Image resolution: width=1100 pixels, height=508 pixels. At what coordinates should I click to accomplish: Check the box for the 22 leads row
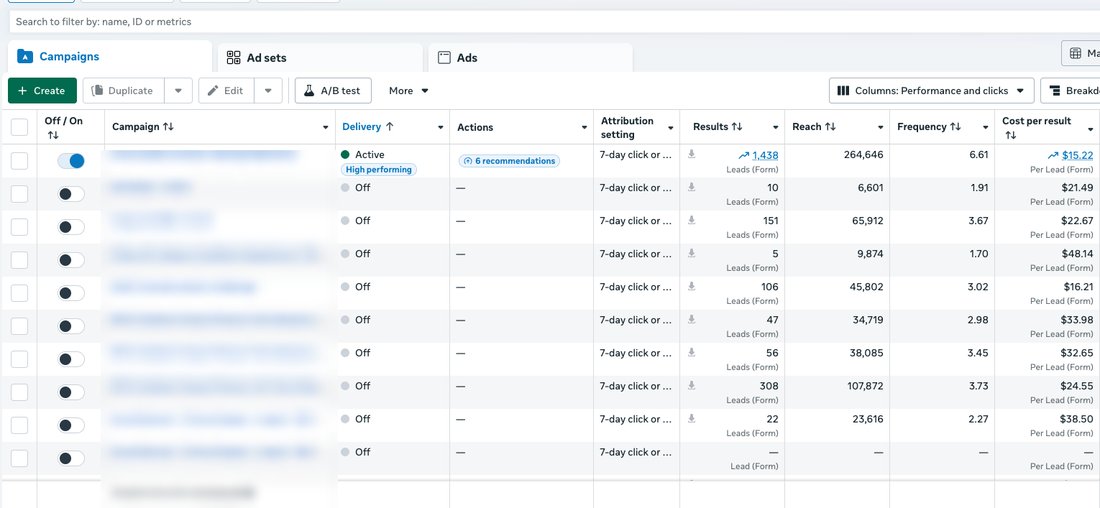pyautogui.click(x=20, y=425)
